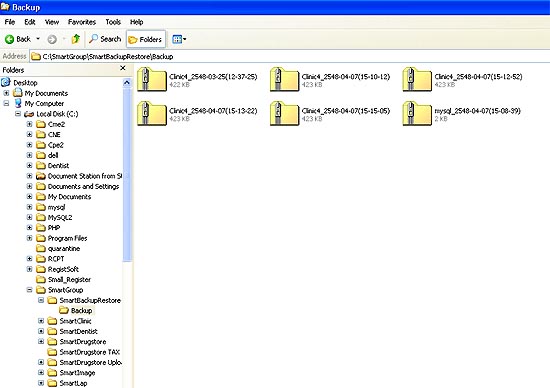
Task: Expand the Cme2 folder node
Action: pyautogui.click(x=29, y=124)
